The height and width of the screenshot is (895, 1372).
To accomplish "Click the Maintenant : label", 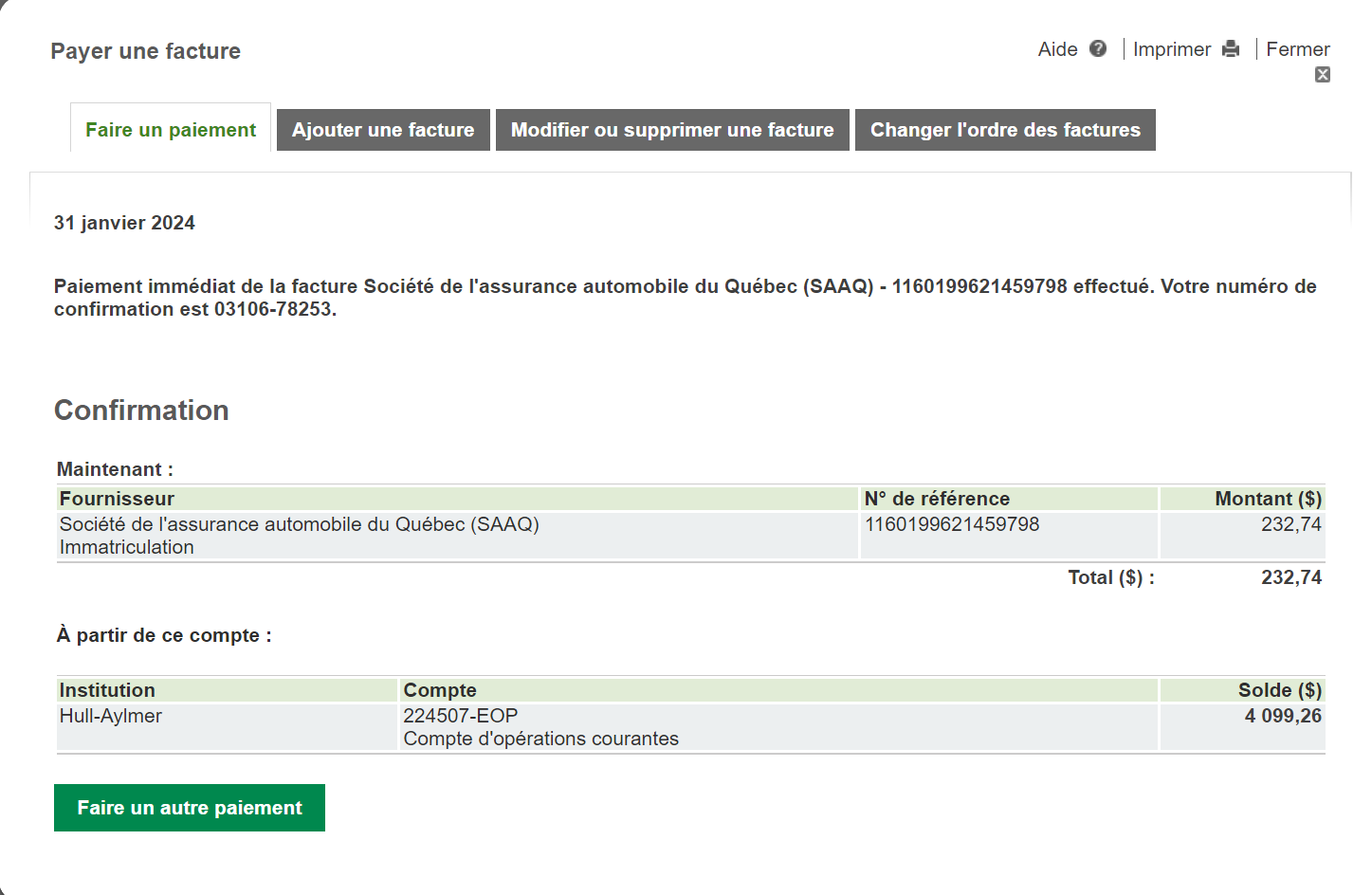I will pos(115,469).
